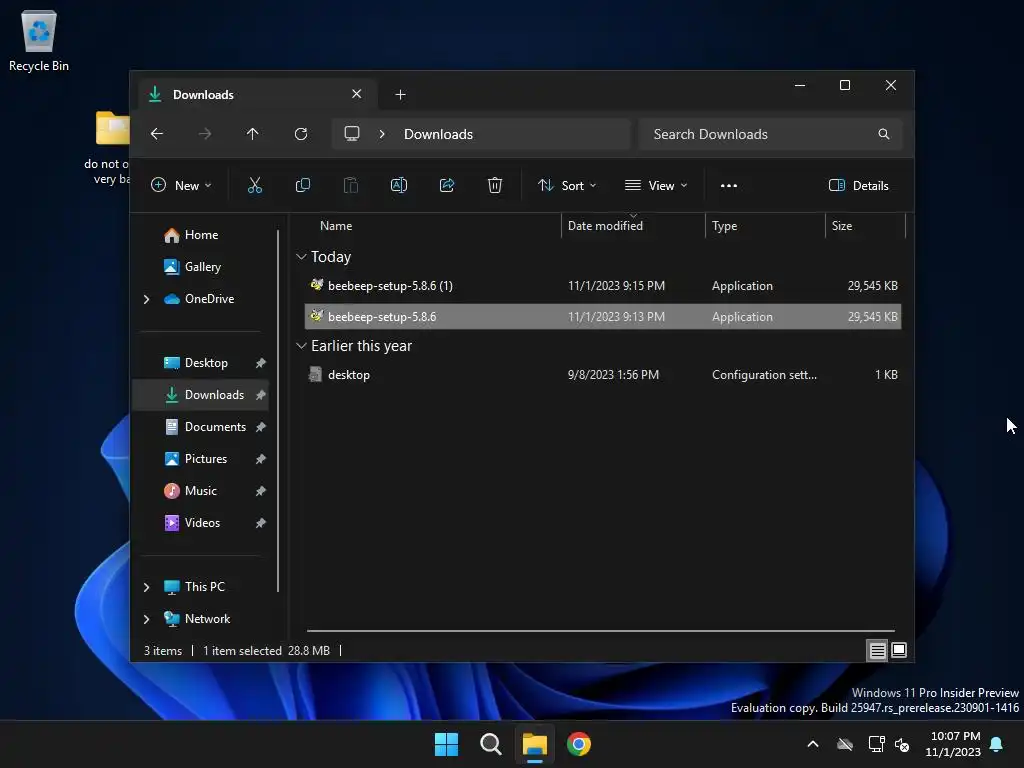Select the beebeep-setup-5.8.6 row dated 9:13 PM

(603, 317)
